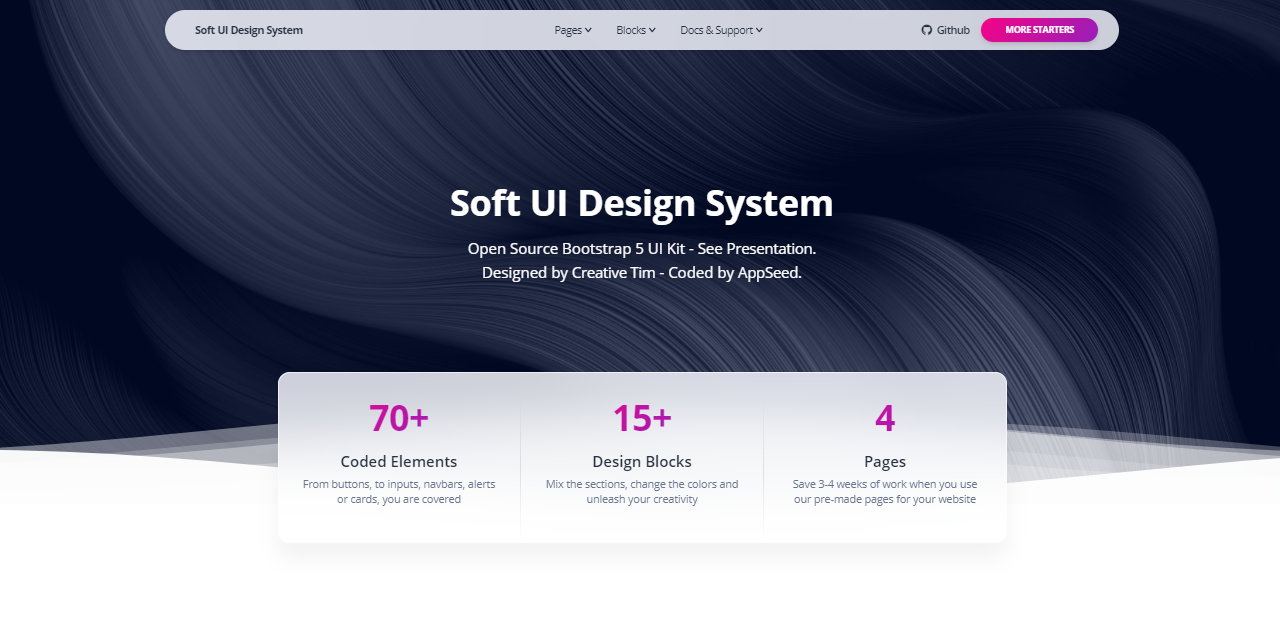Click the Design Blocks card description
This screenshot has width=1280, height=640.
coord(641,491)
